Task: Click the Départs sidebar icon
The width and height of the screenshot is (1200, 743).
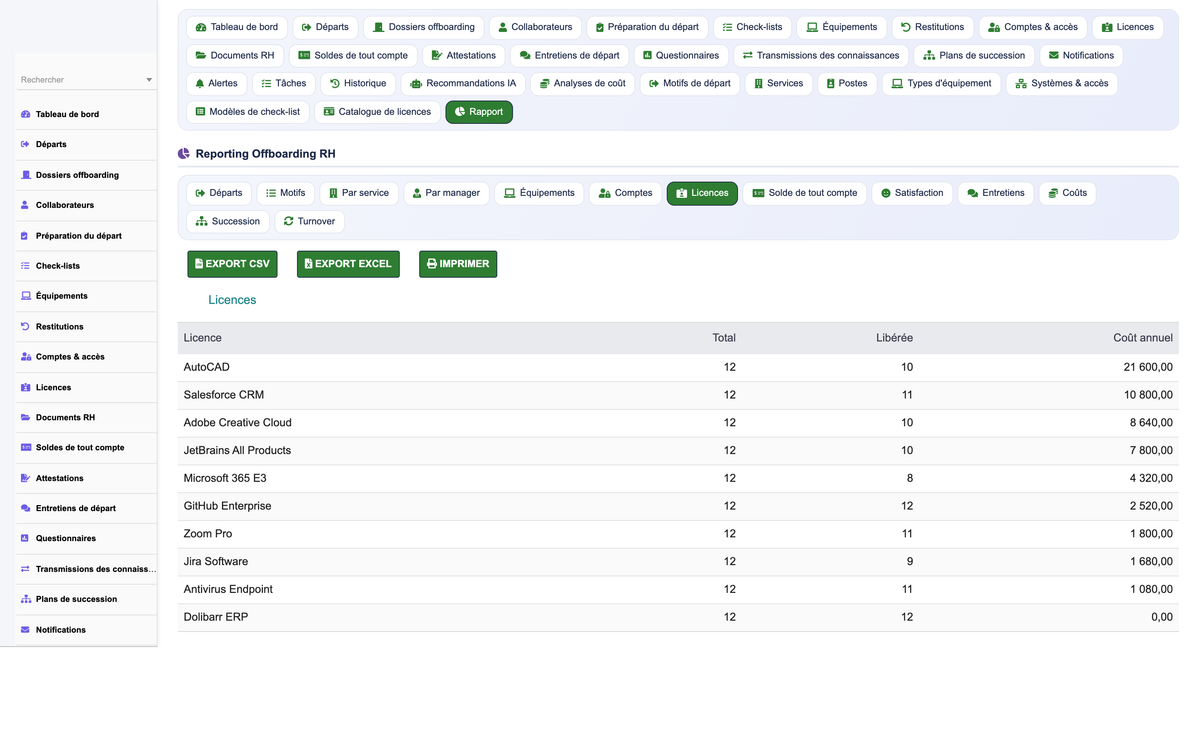Action: [26, 144]
